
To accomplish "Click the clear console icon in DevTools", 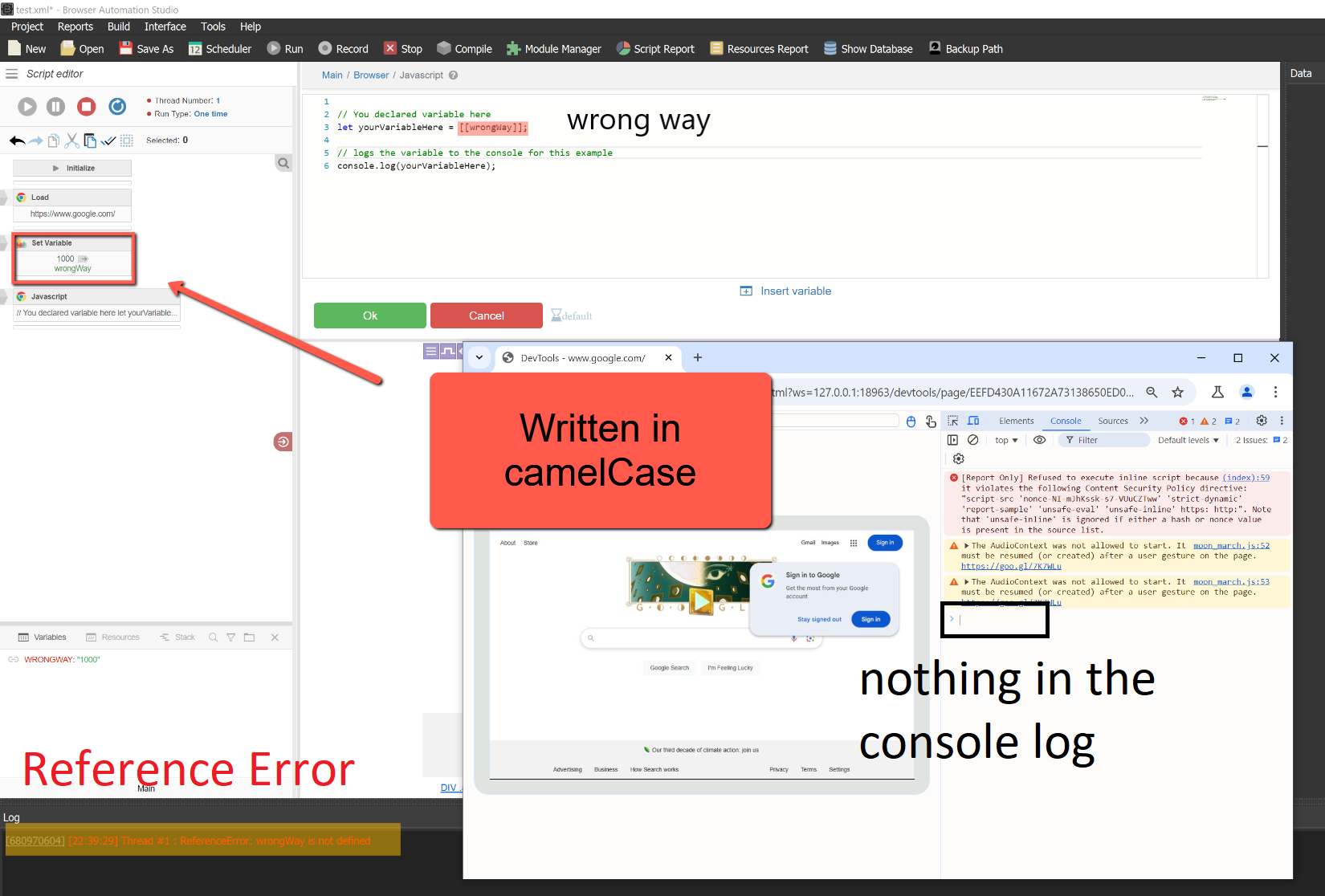I will coord(972,440).
